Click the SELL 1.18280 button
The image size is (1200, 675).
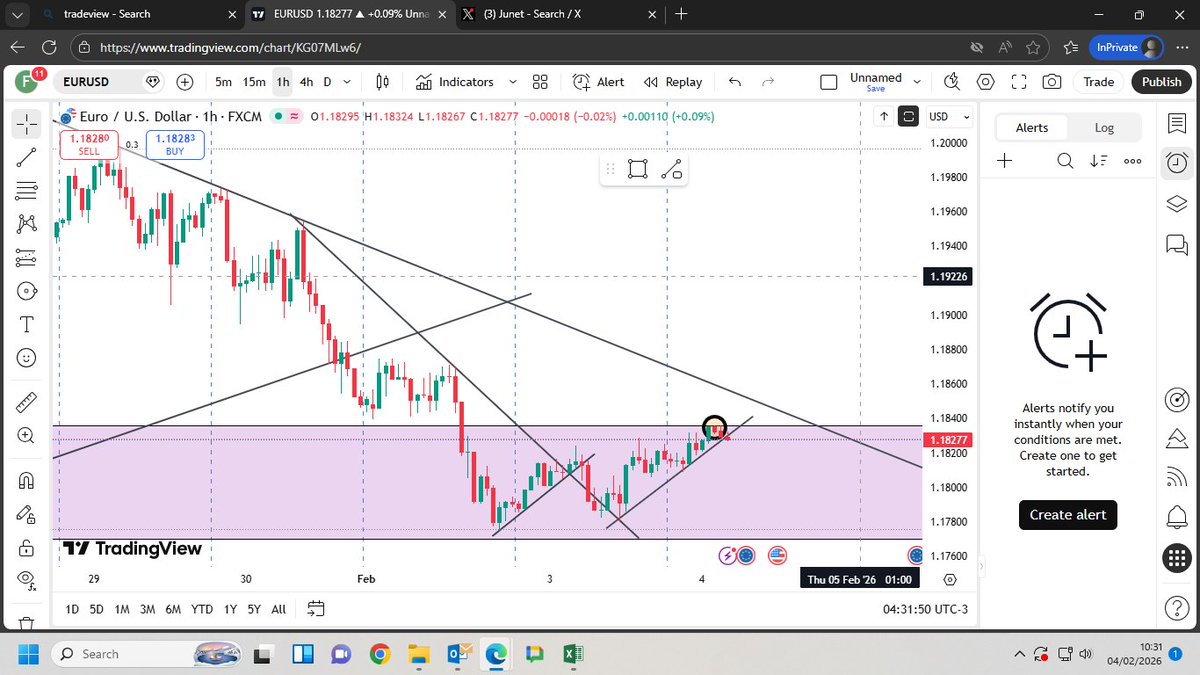[89, 145]
